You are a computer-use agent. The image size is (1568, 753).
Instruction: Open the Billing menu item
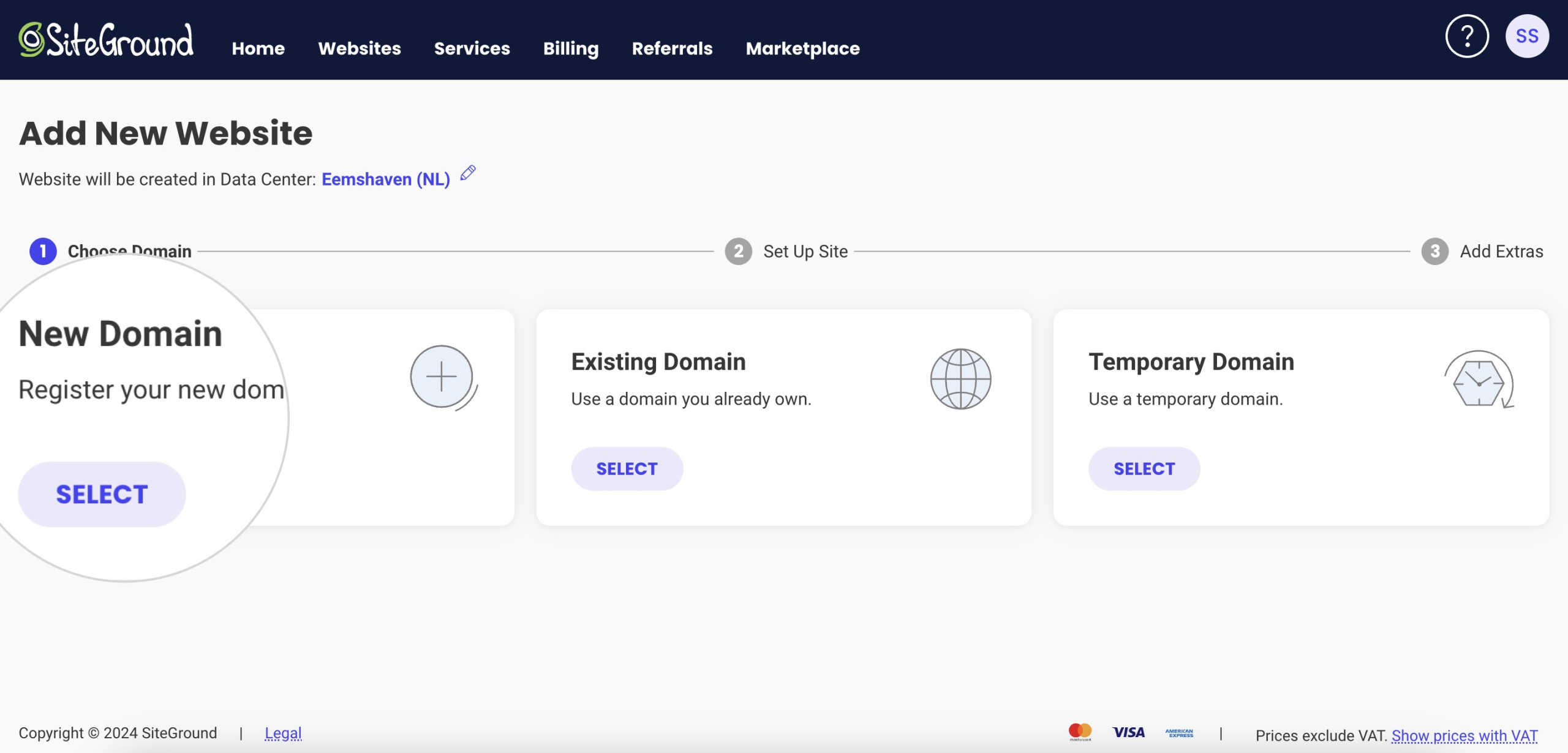570,46
